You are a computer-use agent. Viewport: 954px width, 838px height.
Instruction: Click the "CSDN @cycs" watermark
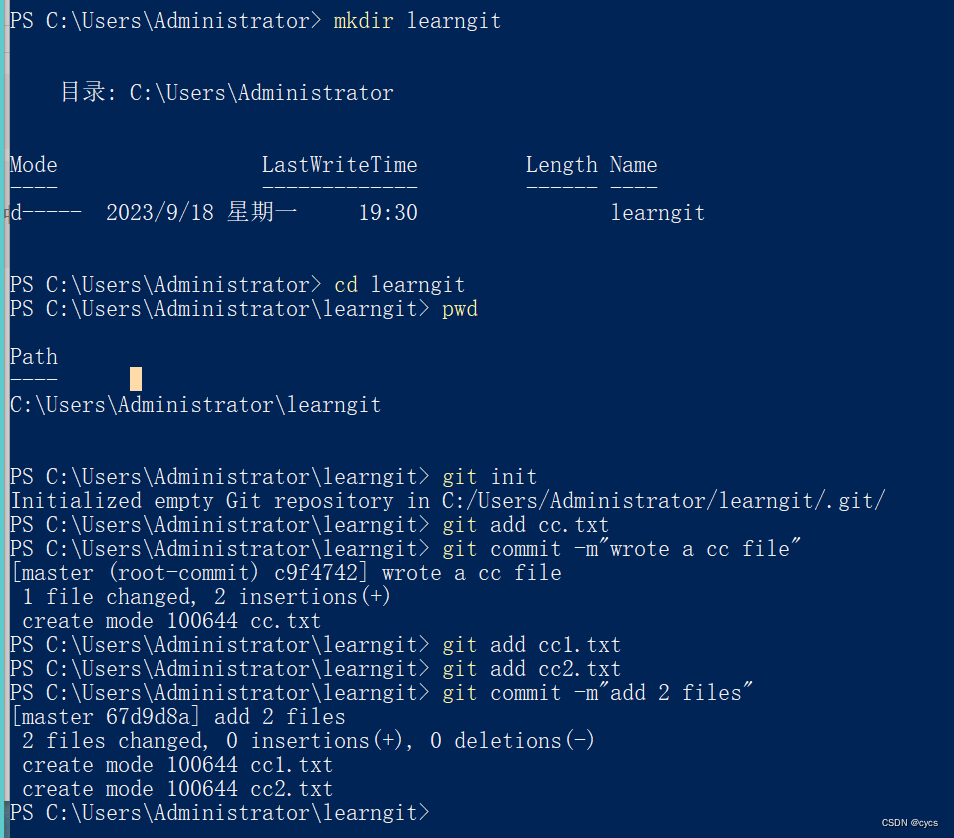(909, 823)
